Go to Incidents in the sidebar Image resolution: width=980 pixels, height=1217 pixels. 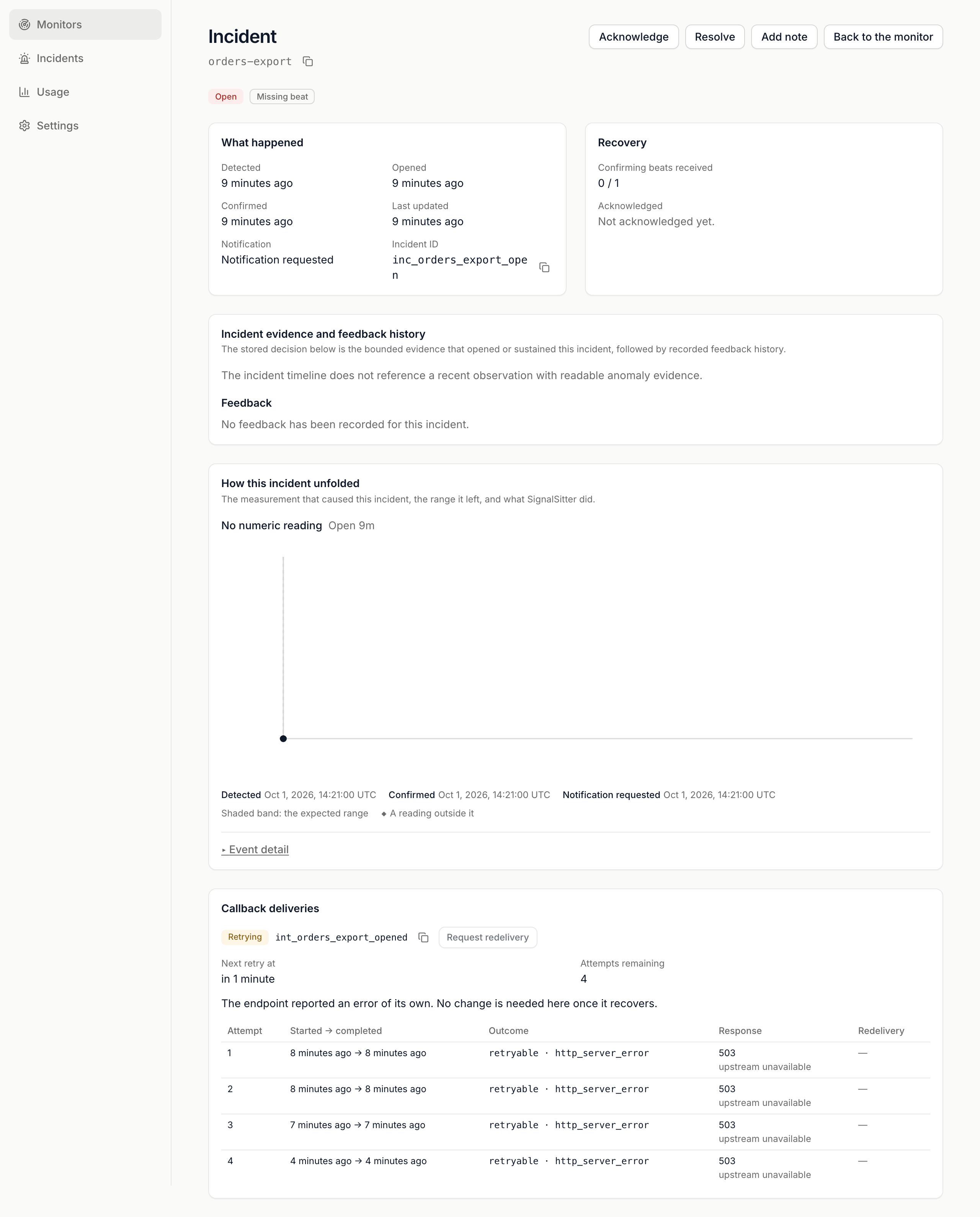pos(85,58)
